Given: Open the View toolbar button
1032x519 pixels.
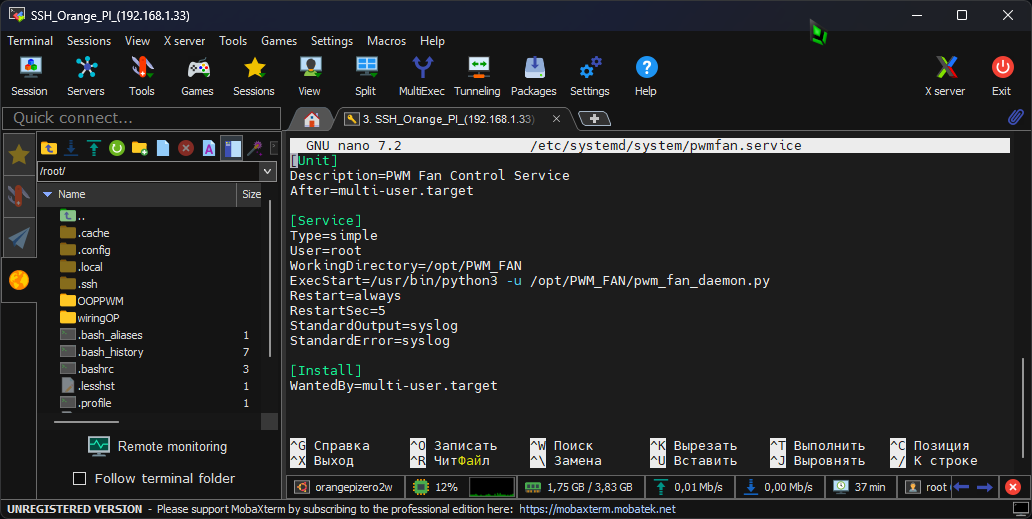Looking at the screenshot, I should tap(309, 76).
